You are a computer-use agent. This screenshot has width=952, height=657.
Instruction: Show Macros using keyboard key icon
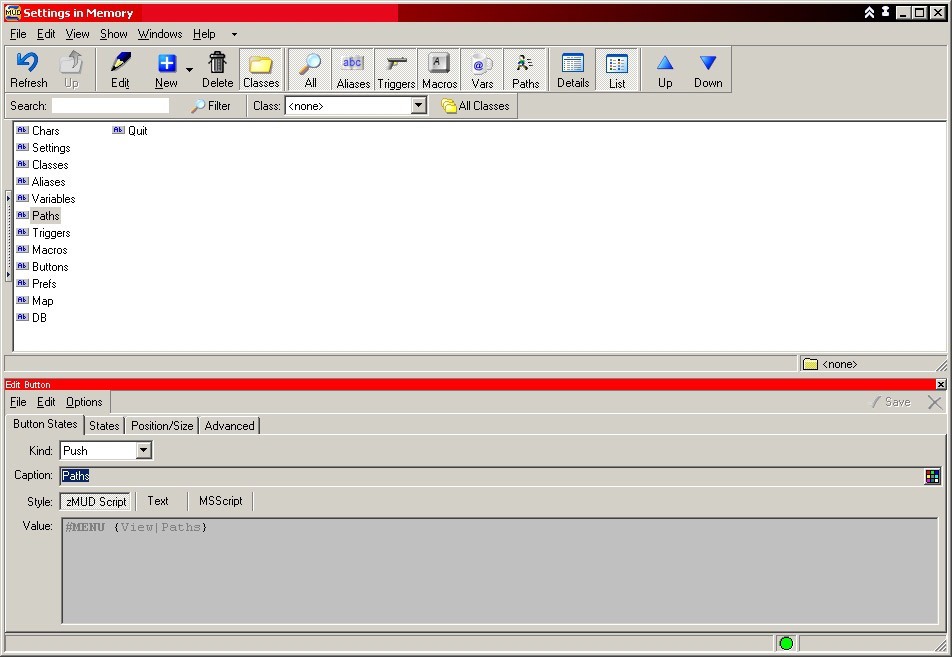(439, 70)
